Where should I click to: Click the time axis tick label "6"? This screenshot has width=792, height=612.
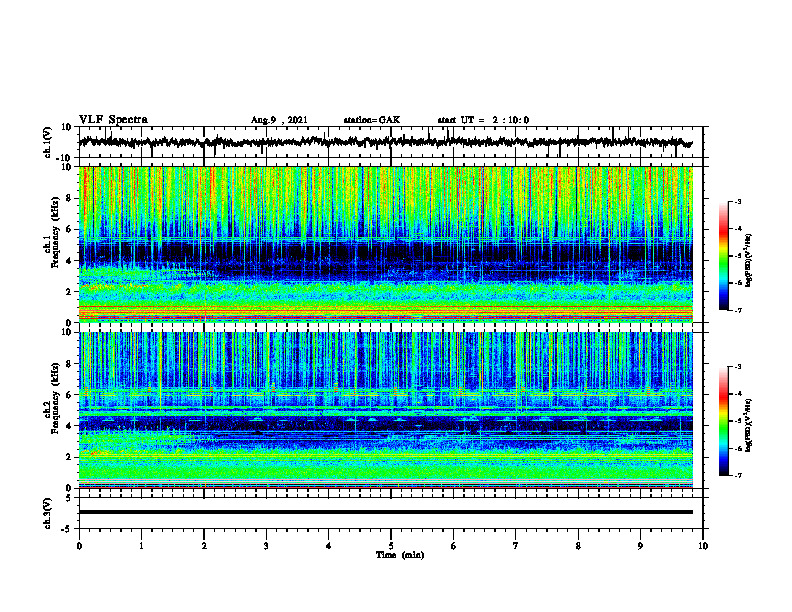click(454, 546)
